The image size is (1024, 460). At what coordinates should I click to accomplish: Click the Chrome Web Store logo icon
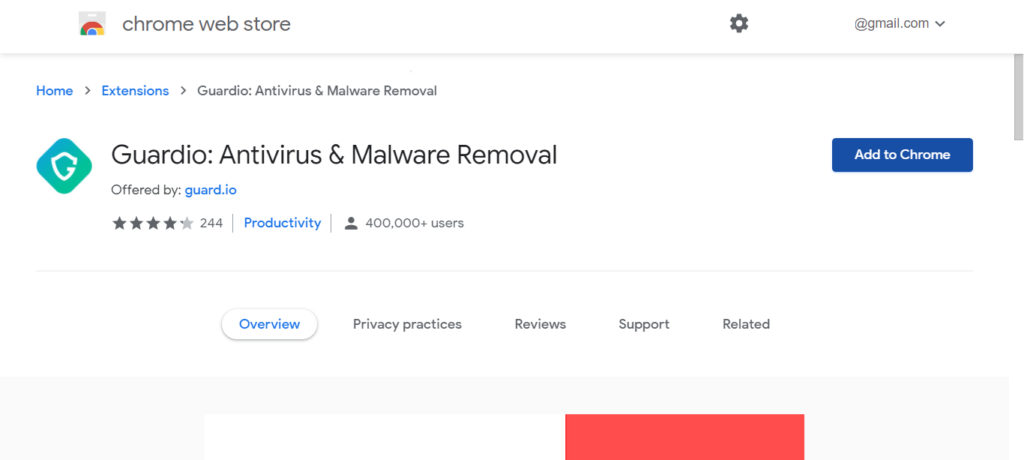(92, 24)
